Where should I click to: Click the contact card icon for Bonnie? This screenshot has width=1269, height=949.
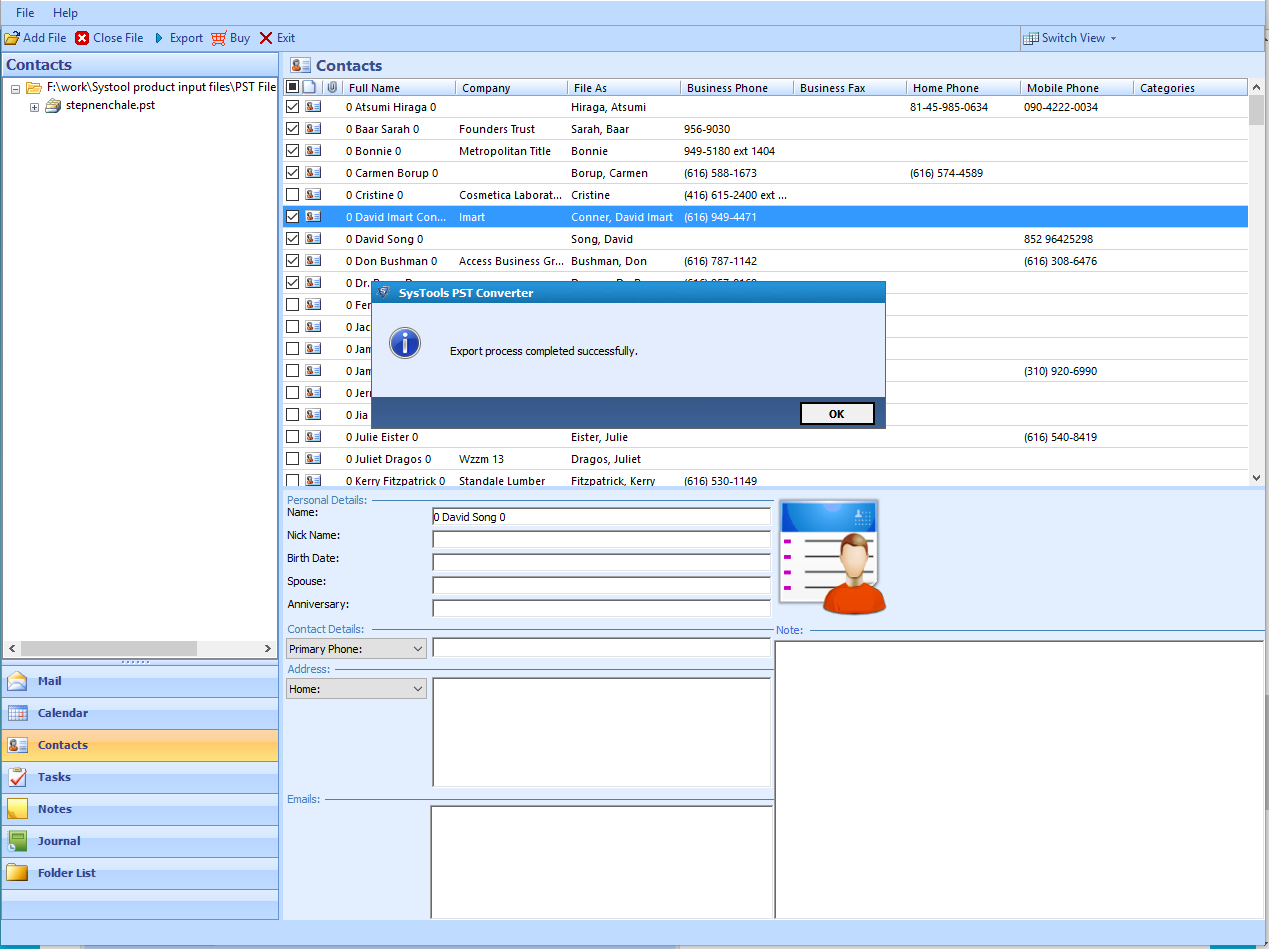(313, 151)
